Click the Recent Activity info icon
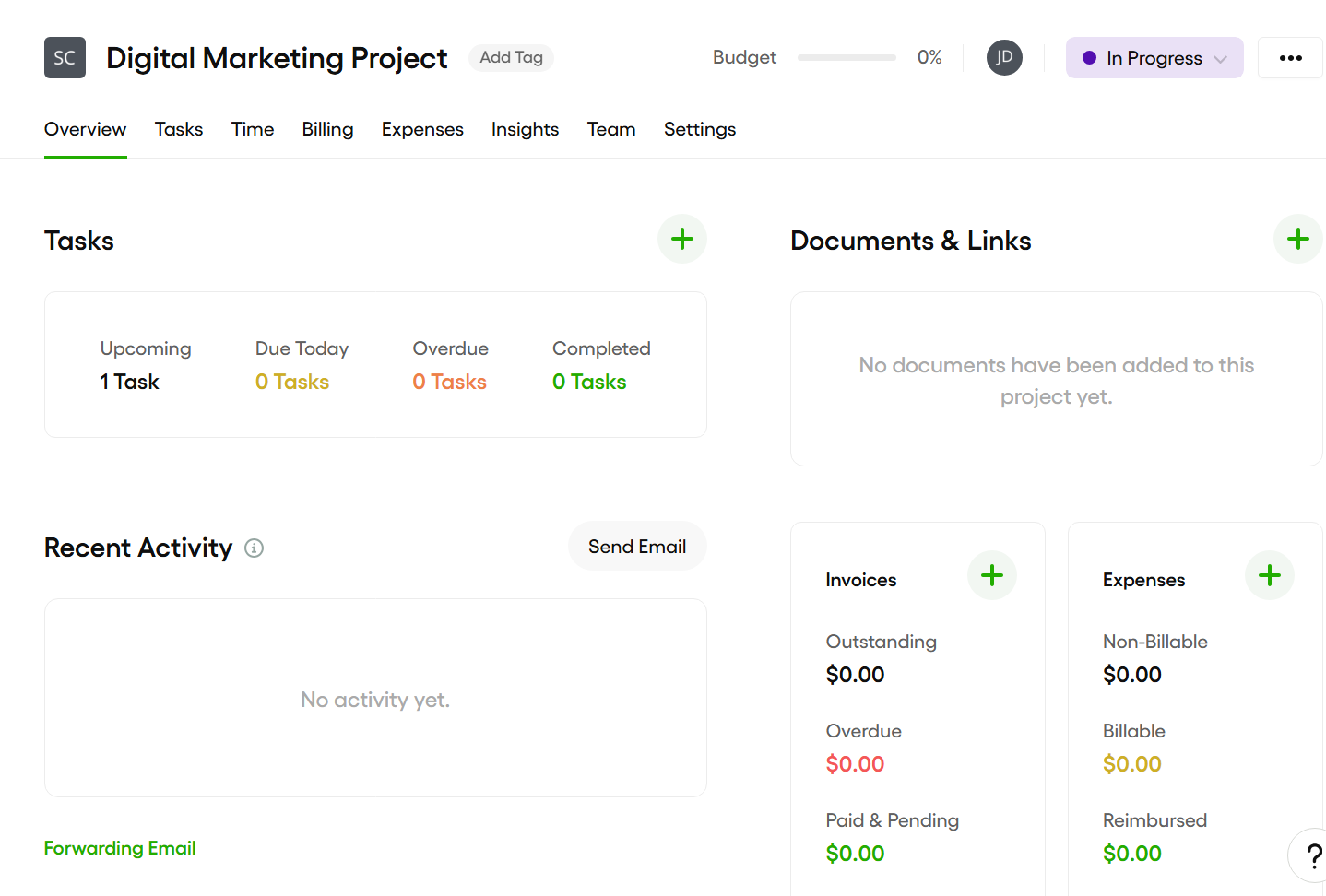The width and height of the screenshot is (1326, 896). point(254,548)
